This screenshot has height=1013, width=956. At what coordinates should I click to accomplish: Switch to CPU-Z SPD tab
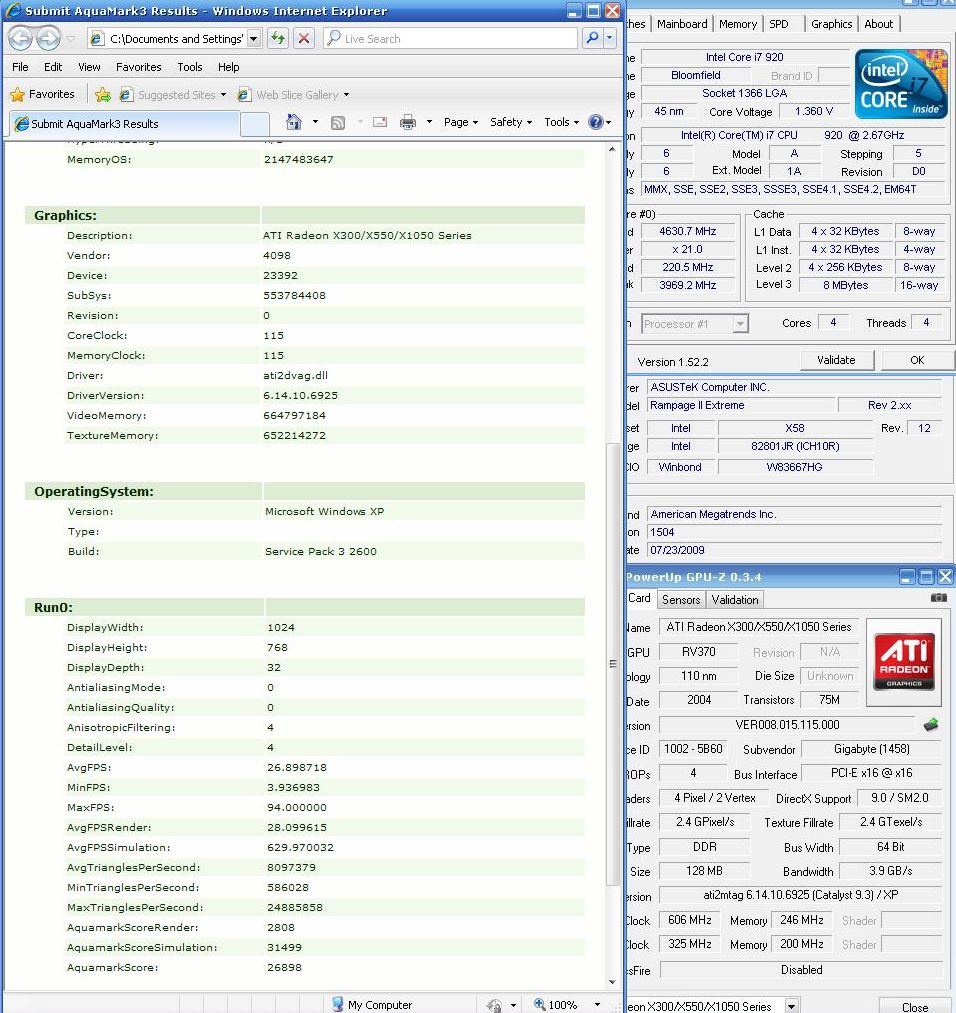pos(779,24)
